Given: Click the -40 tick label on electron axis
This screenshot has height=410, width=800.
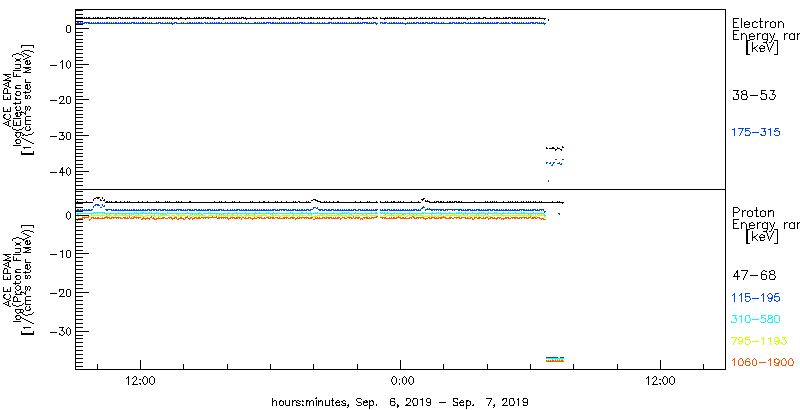Looking at the screenshot, I should pyautogui.click(x=61, y=171).
